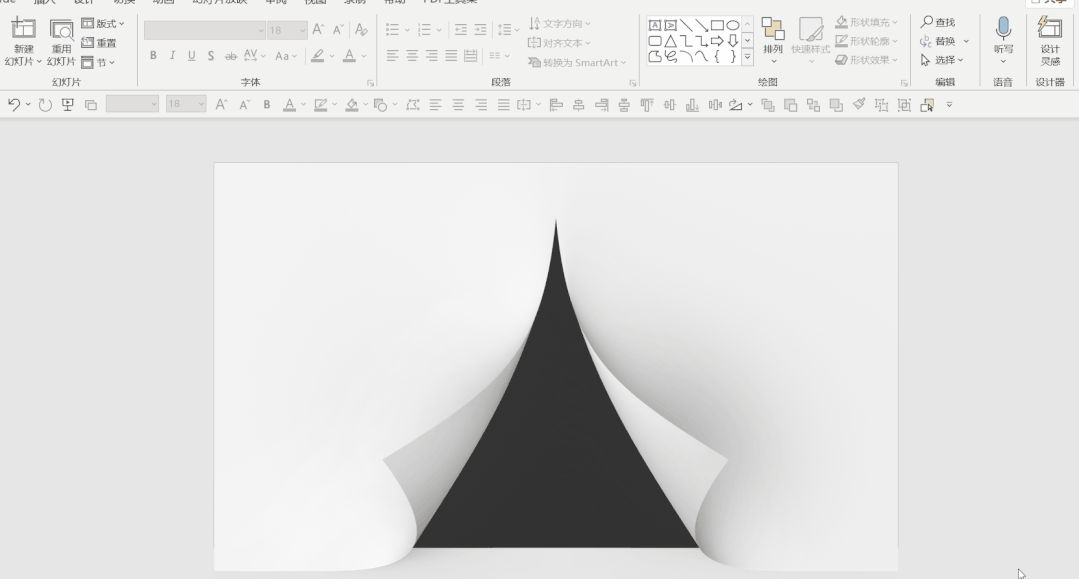Click the text highlight color pen in ribbon
1079x579 pixels.
pos(317,56)
